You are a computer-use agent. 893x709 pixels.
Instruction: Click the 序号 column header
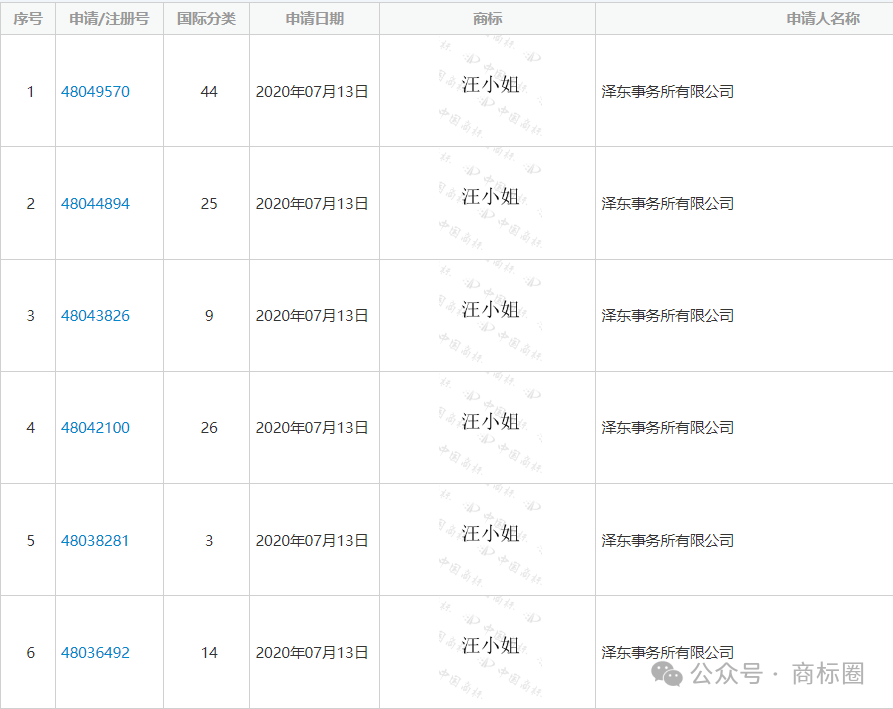click(28, 19)
